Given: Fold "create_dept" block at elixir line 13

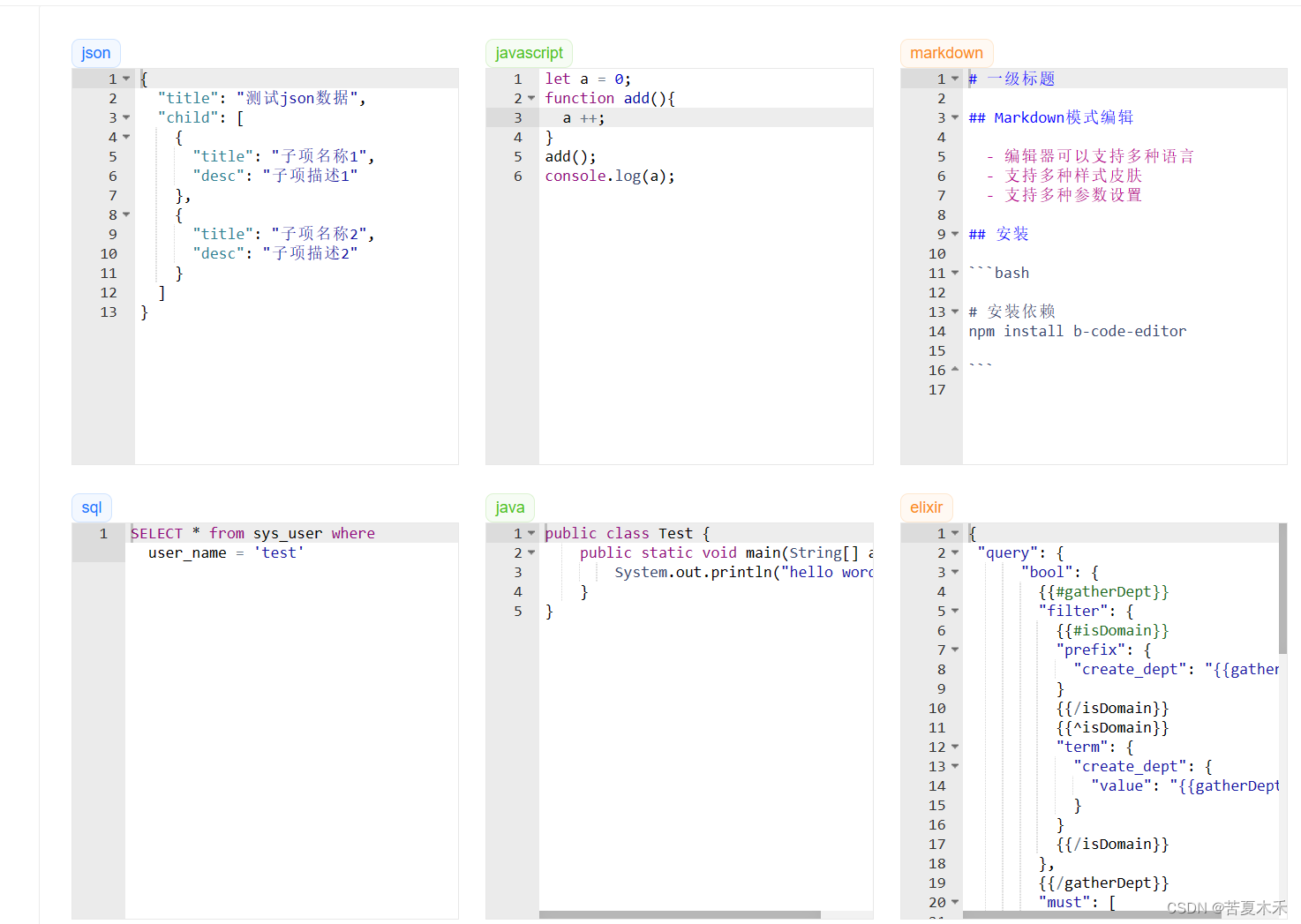Looking at the screenshot, I should point(955,766).
